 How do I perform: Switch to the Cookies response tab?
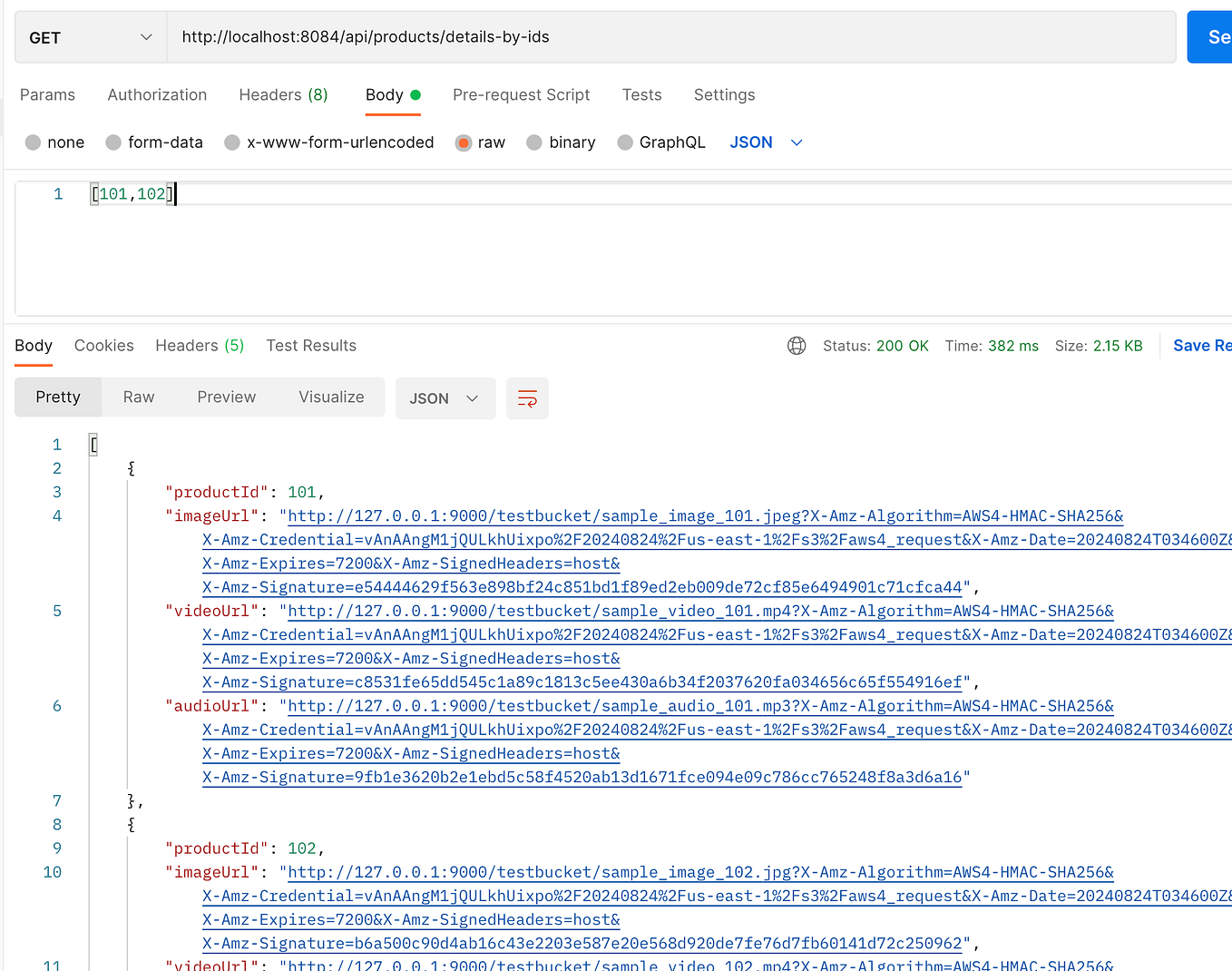tap(103, 345)
